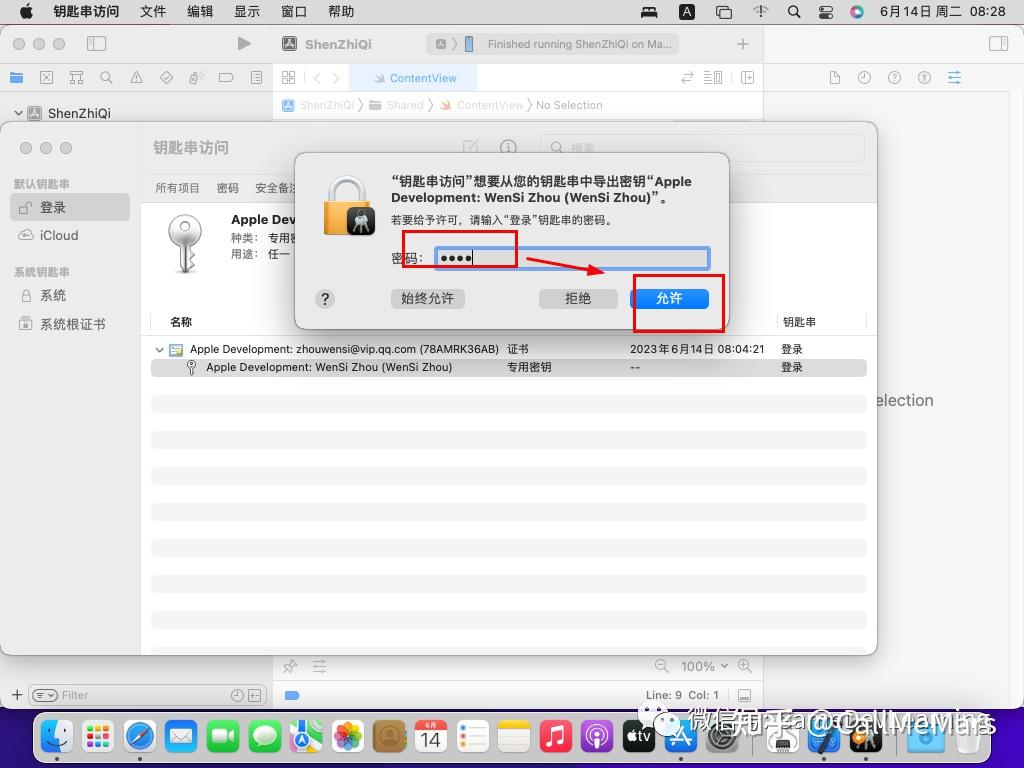1024x768 pixels.
Task: Click the 始终允许 (Always Allow) button
Action: click(x=428, y=298)
